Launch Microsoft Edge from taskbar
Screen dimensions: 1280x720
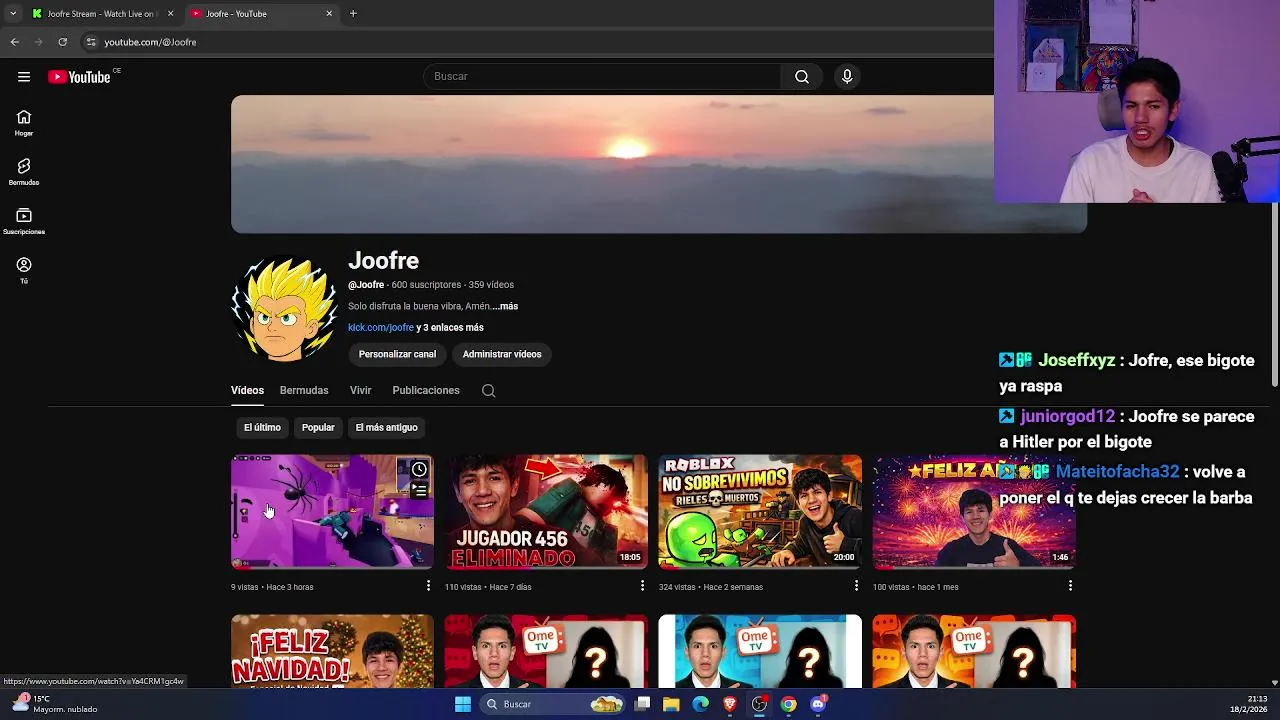(700, 704)
